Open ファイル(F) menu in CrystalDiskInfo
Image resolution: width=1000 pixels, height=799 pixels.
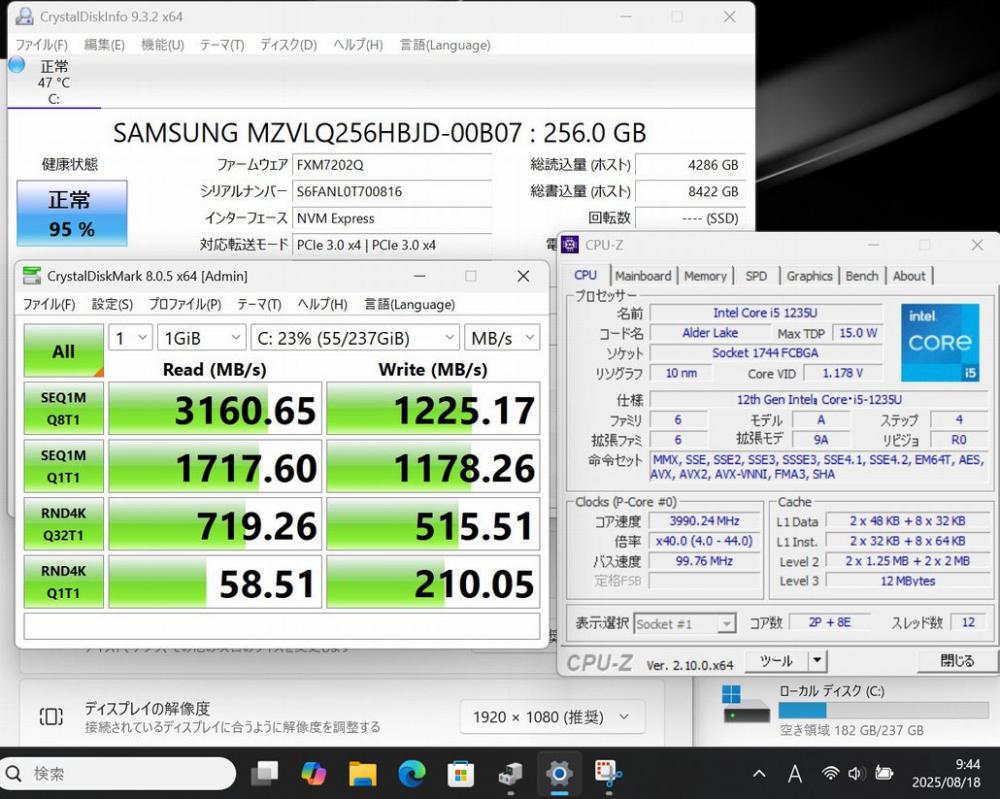click(x=41, y=45)
